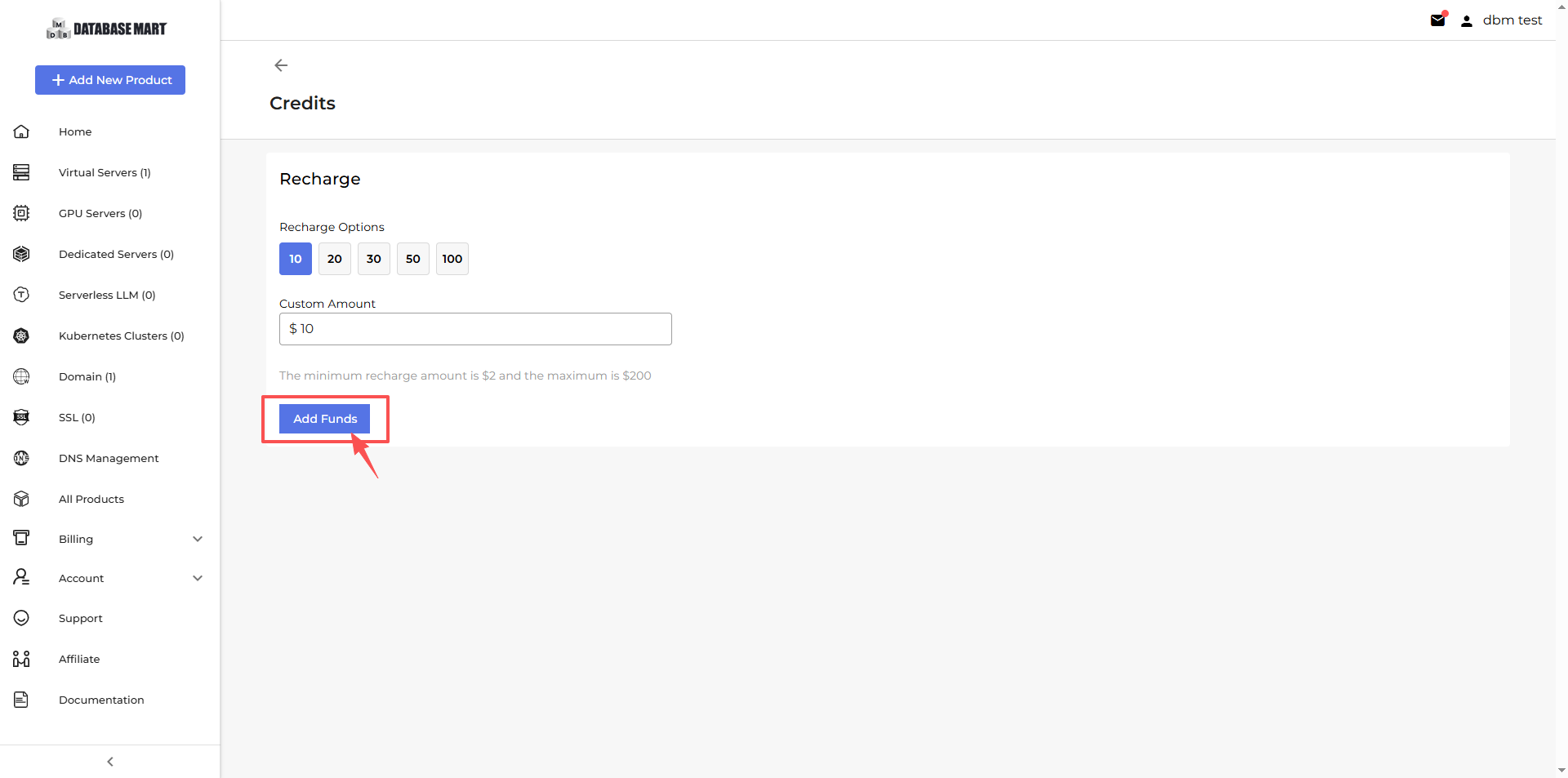Click the Add Funds button
This screenshot has width=1568, height=778.
coord(325,419)
